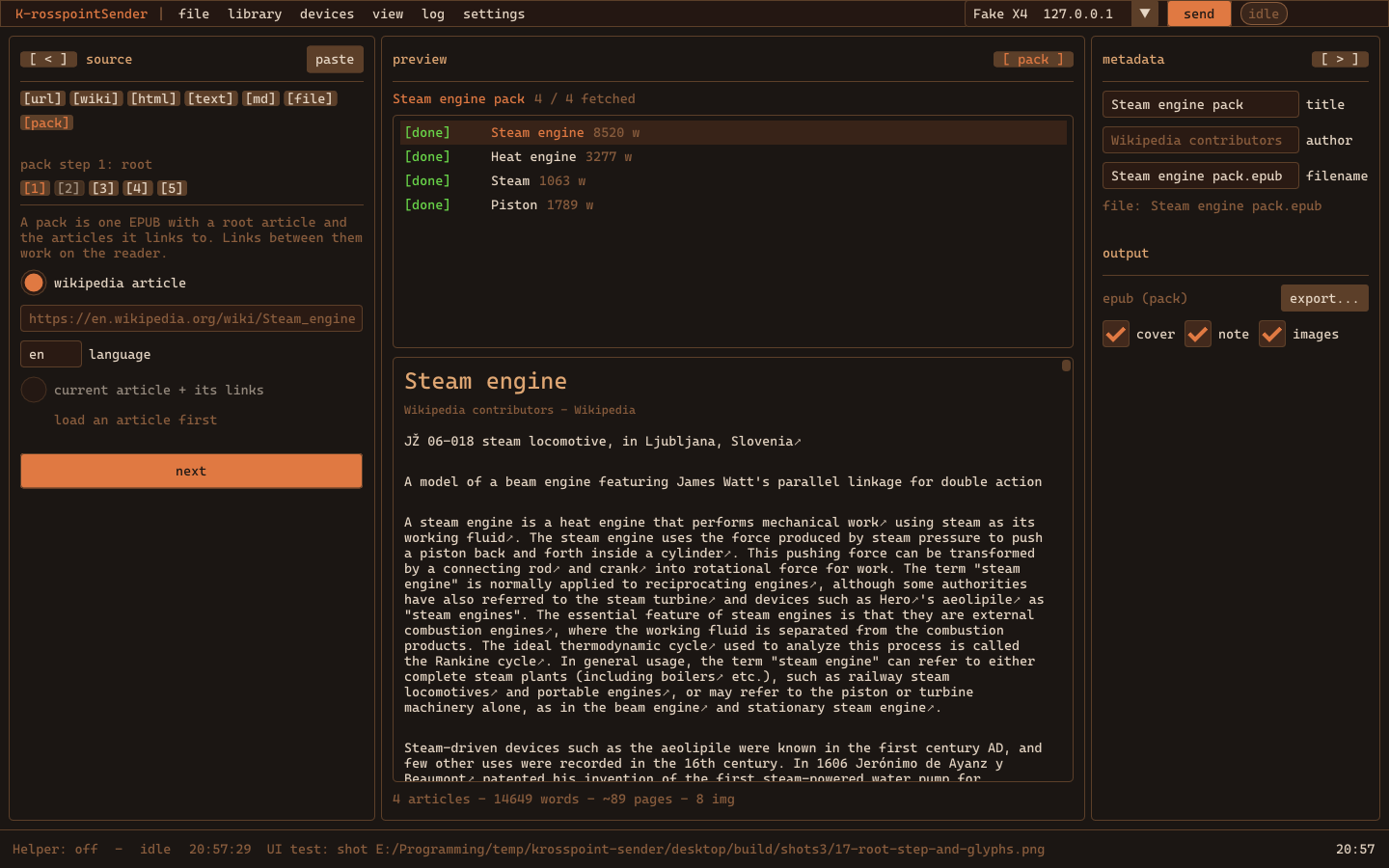Collapse source panel with [ < ] button
This screenshot has height=868, width=1389.
point(48,59)
